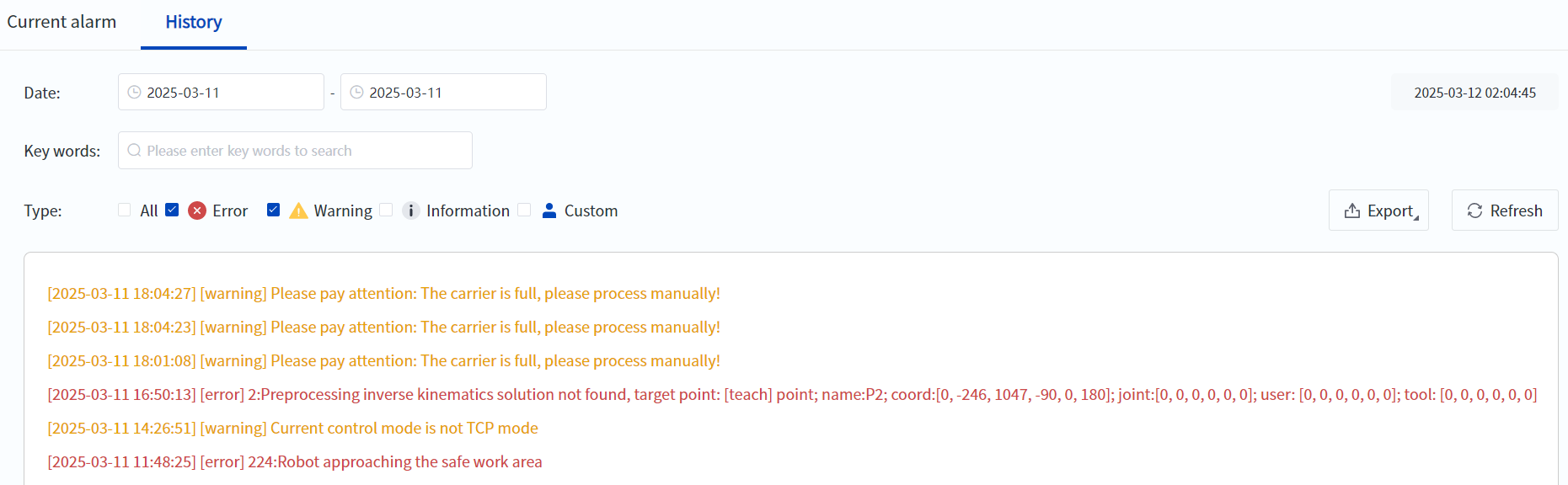Open the Export dropdown button
1568x485 pixels.
coord(1378,211)
